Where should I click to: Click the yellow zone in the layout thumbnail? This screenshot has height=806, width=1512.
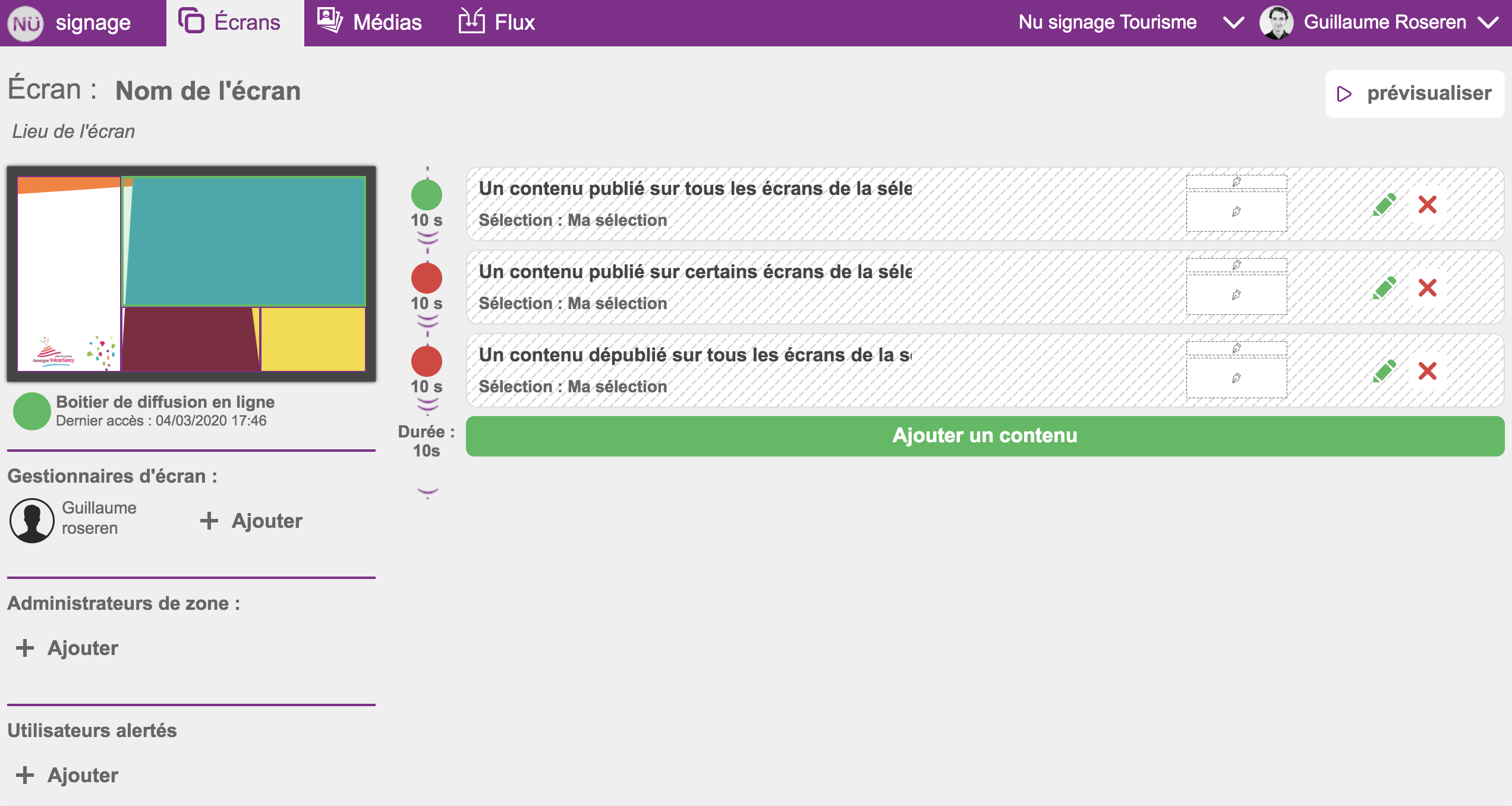click(x=313, y=339)
